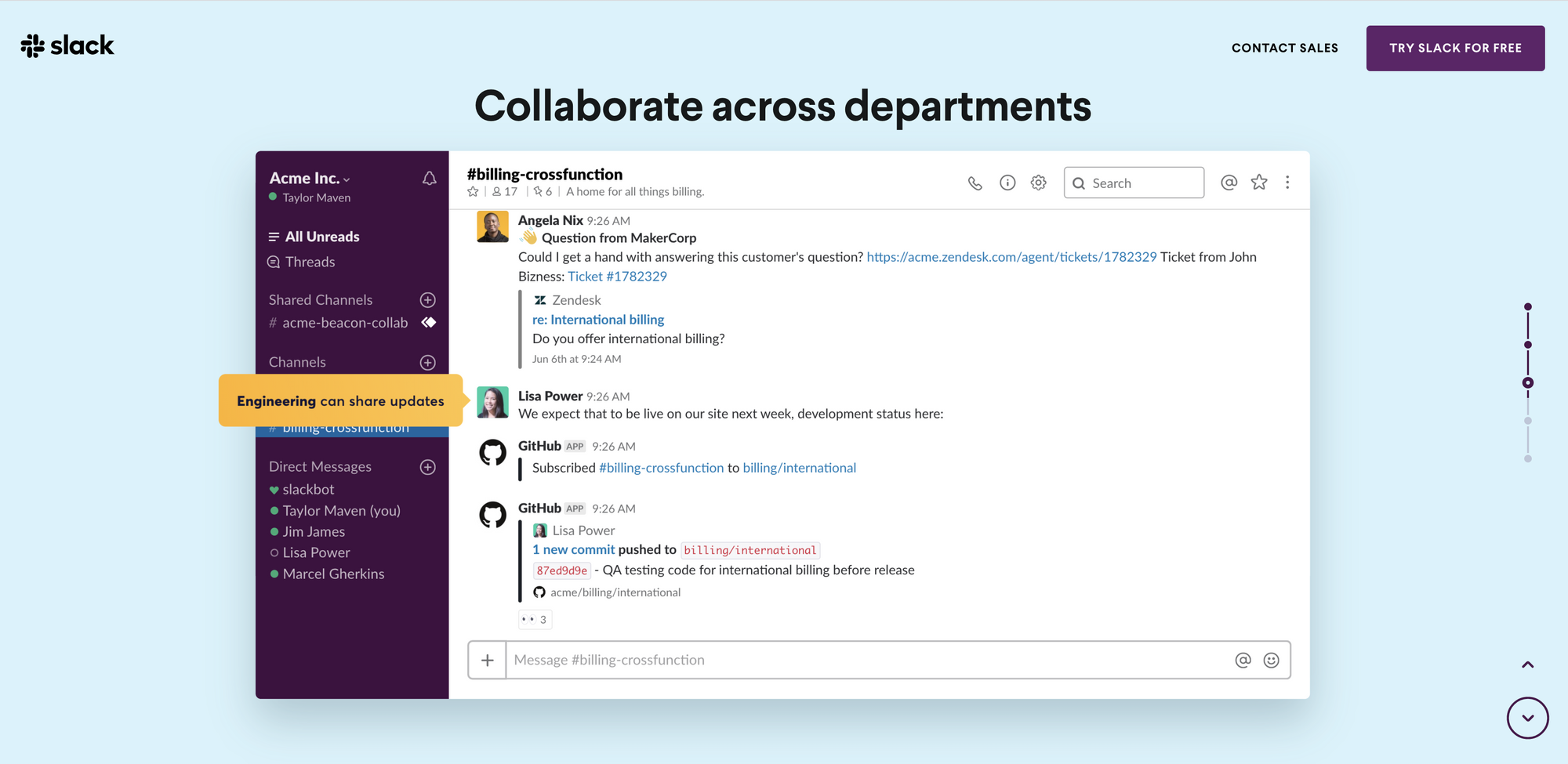Start new direct message plus icon
Viewport: 1568px width, 764px height.
pos(428,467)
